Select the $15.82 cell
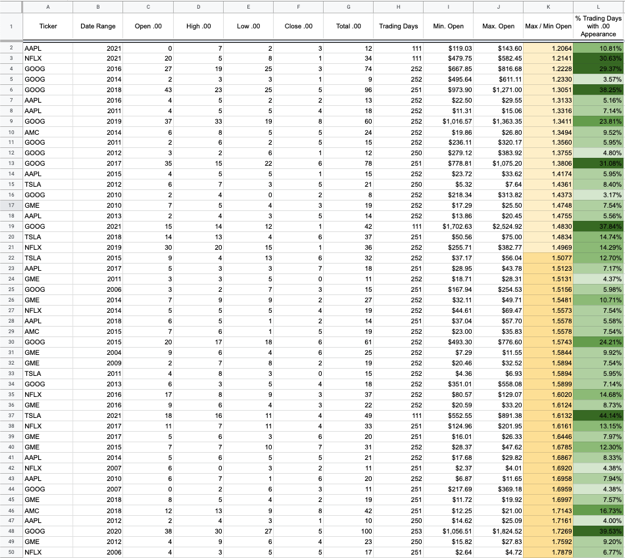 click(x=448, y=542)
